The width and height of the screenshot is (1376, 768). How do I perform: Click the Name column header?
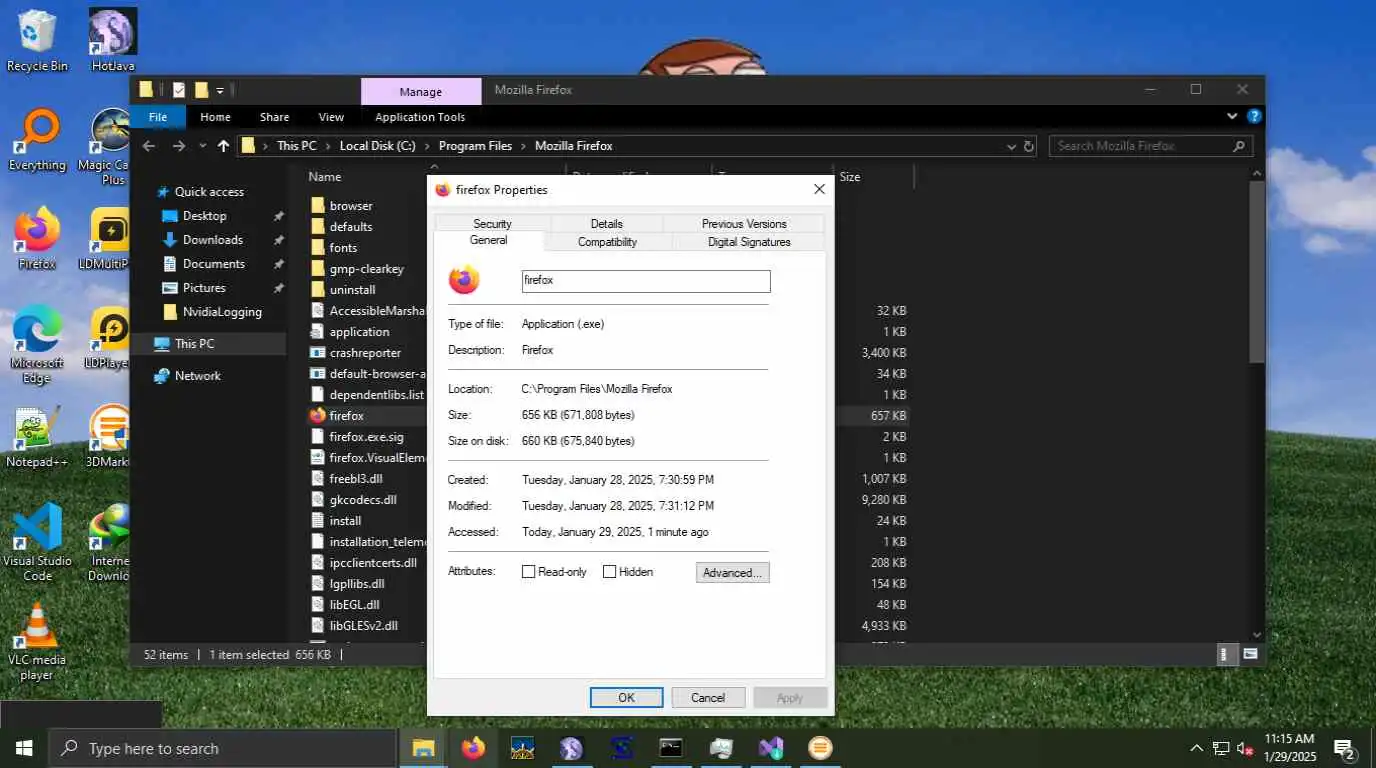tap(325, 177)
